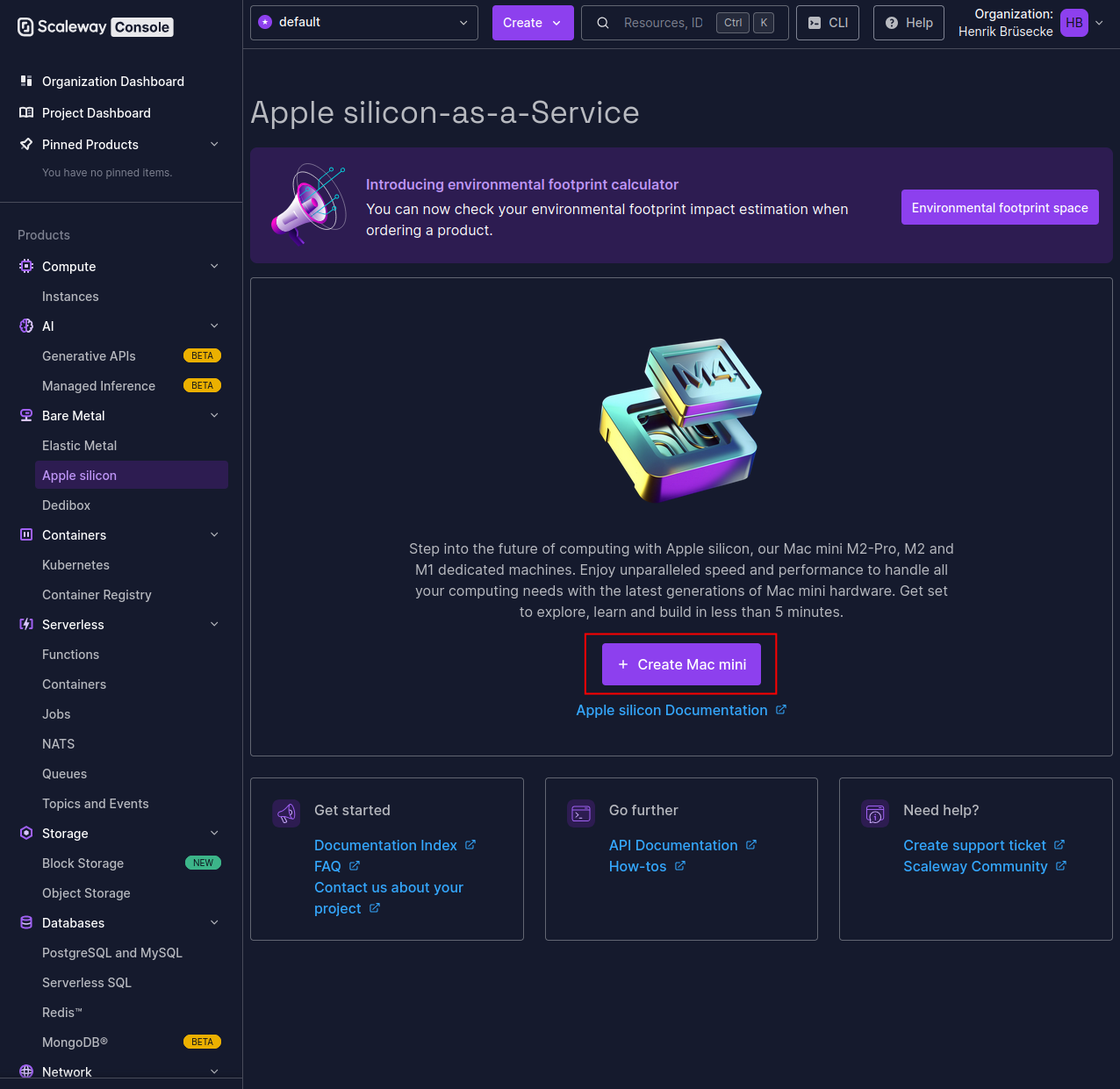This screenshot has width=1120, height=1089.
Task: Open Topics and Events in sidebar
Action: (x=132, y=804)
